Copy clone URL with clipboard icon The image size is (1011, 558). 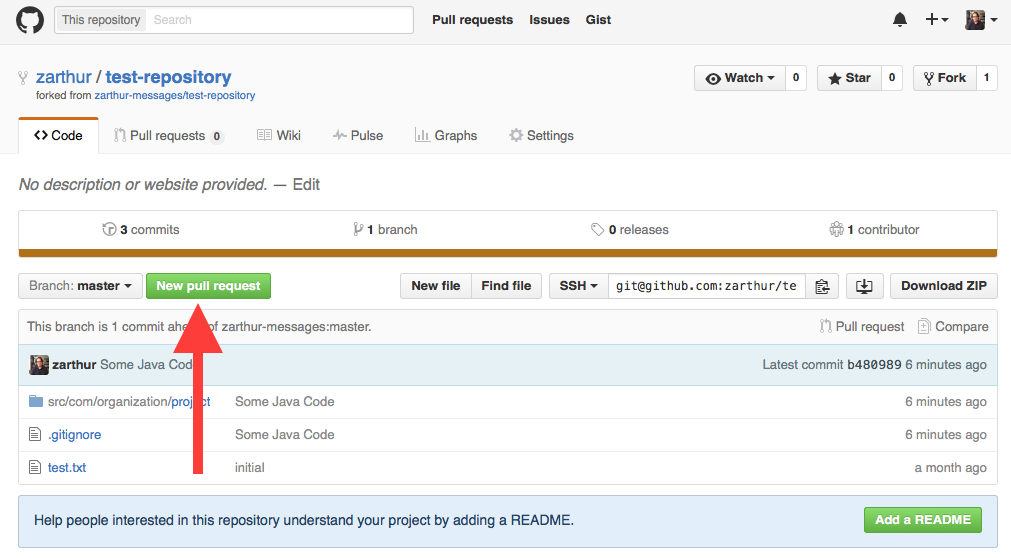(822, 286)
